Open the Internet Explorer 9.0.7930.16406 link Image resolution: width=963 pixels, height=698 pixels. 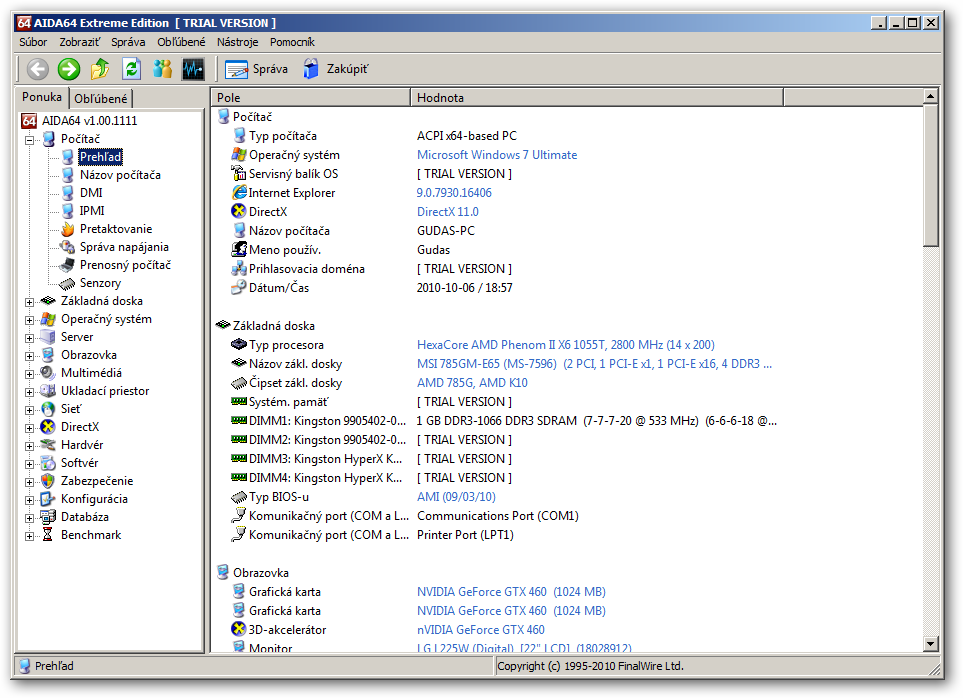click(454, 193)
